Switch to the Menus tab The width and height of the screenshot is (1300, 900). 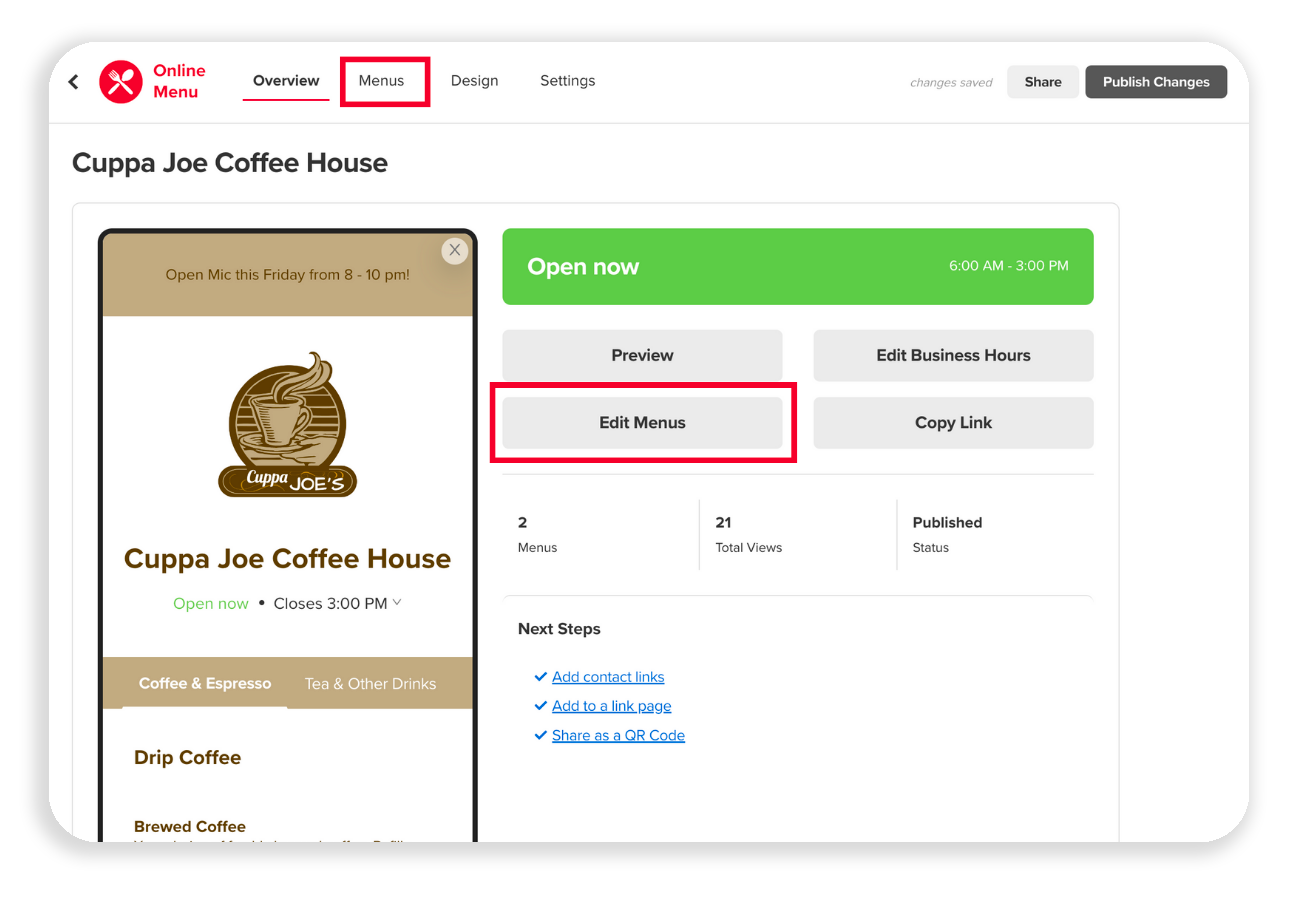382,81
